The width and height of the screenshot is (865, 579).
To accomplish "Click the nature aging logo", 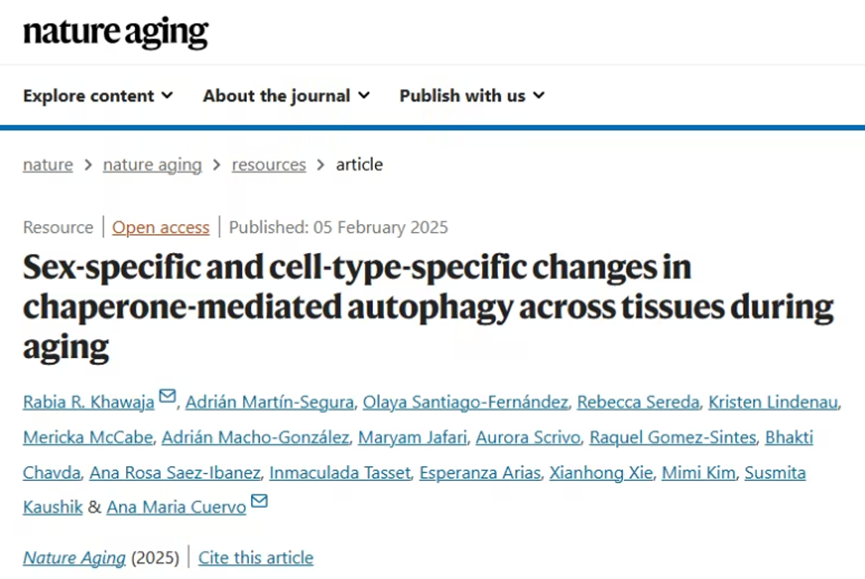I will (116, 33).
